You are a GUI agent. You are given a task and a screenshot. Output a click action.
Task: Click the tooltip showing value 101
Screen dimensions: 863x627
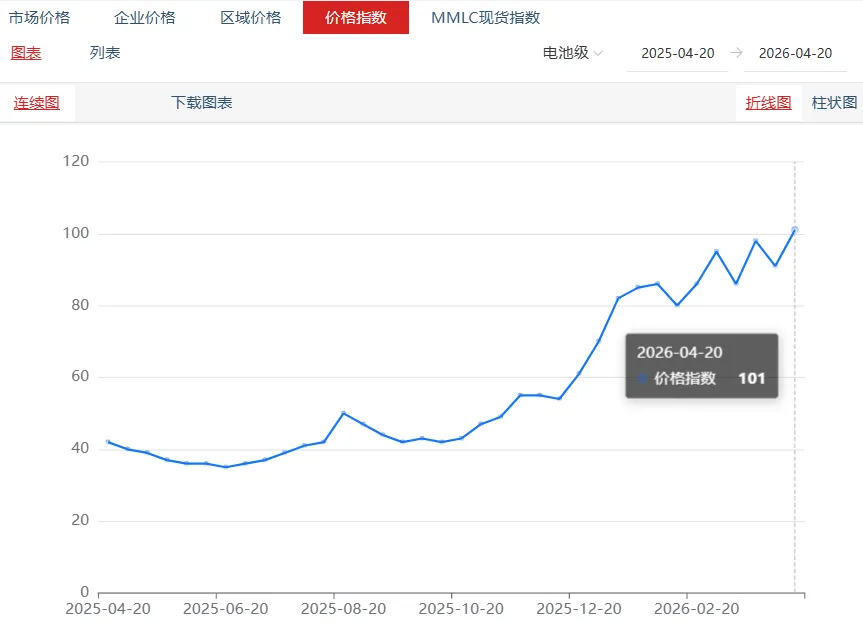[700, 366]
